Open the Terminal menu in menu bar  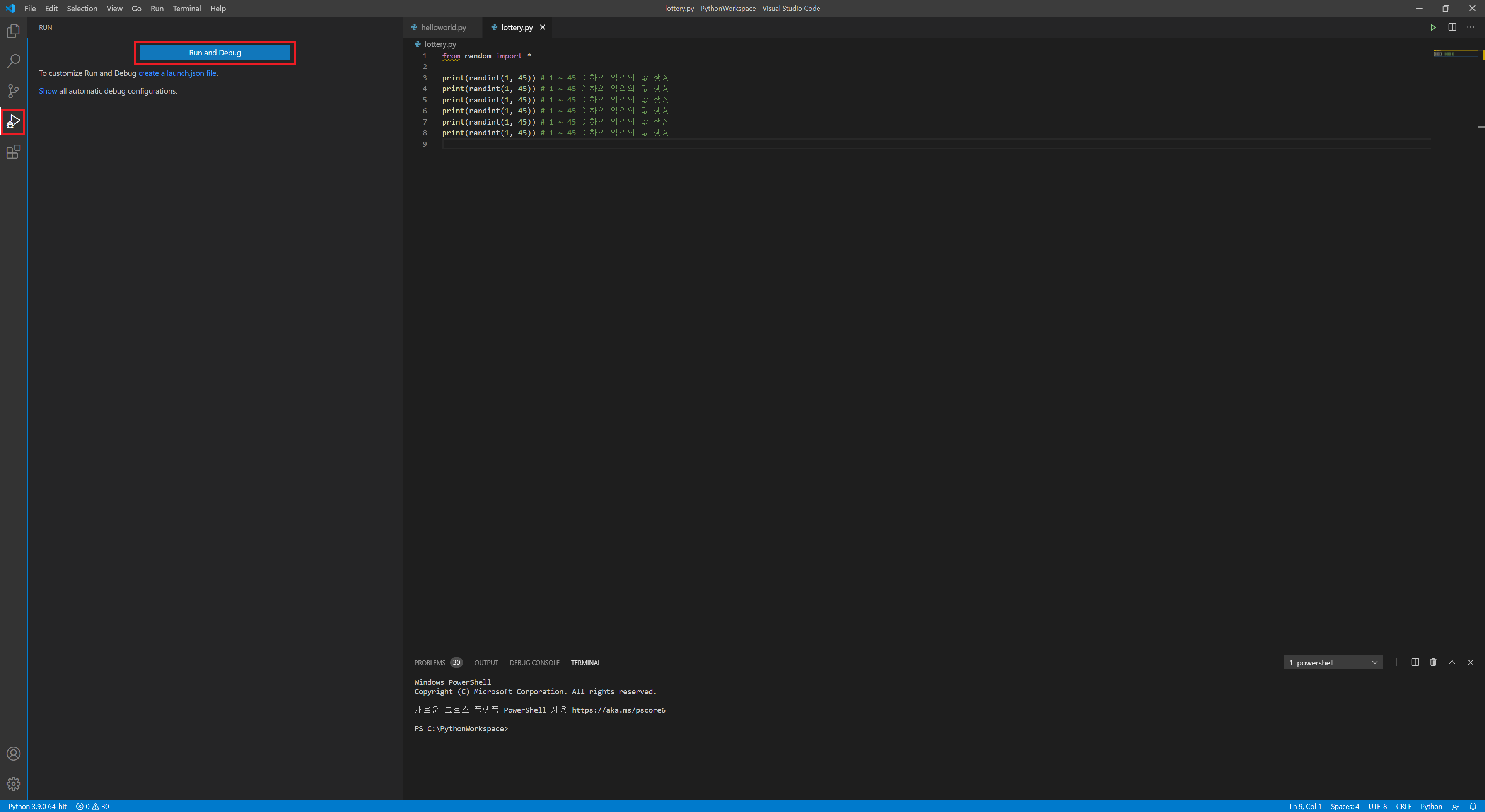186,9
